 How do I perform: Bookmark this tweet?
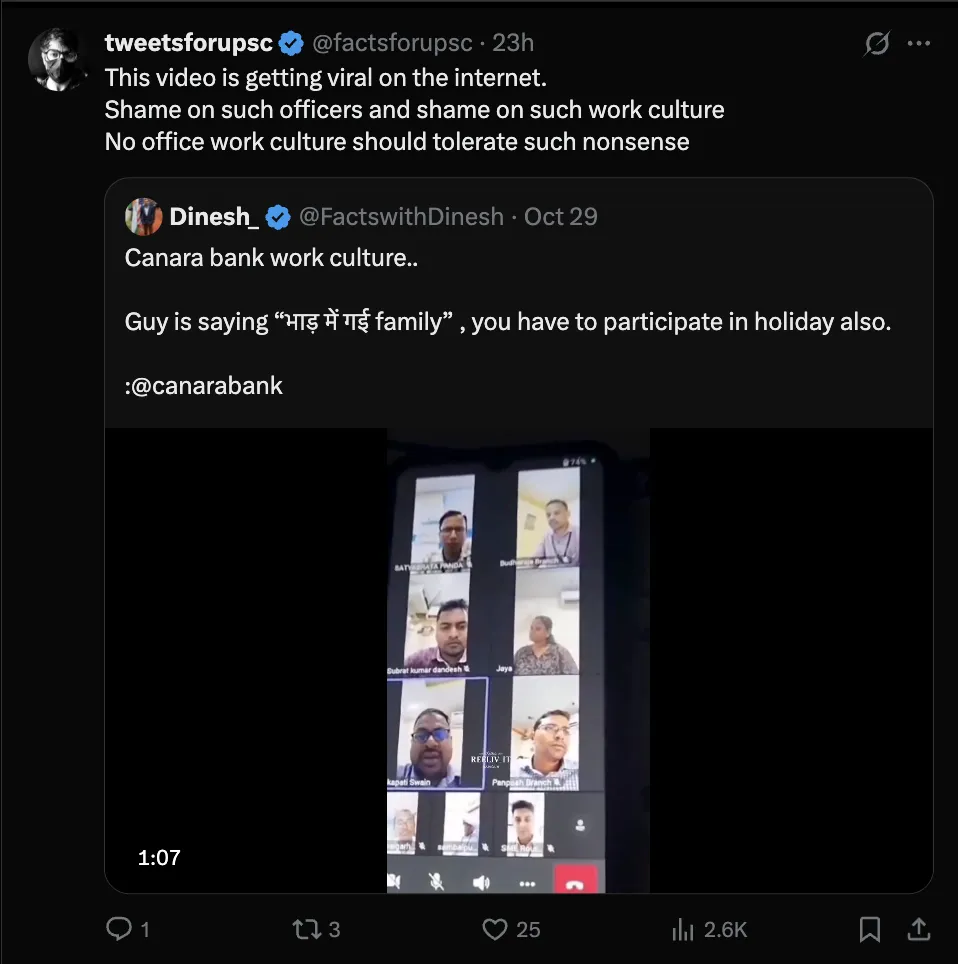click(x=870, y=929)
